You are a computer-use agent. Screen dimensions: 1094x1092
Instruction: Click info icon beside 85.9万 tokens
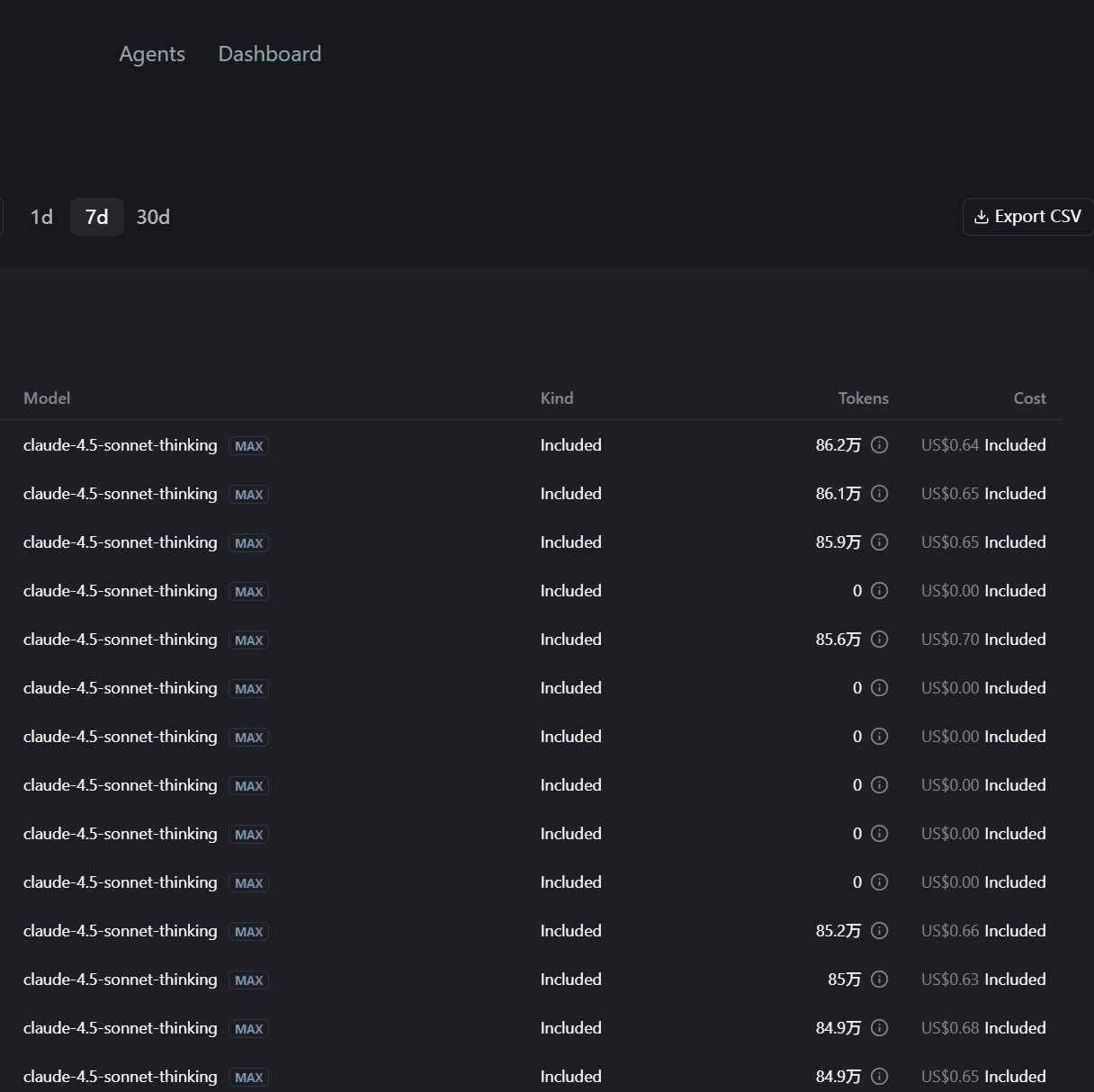pos(880,542)
